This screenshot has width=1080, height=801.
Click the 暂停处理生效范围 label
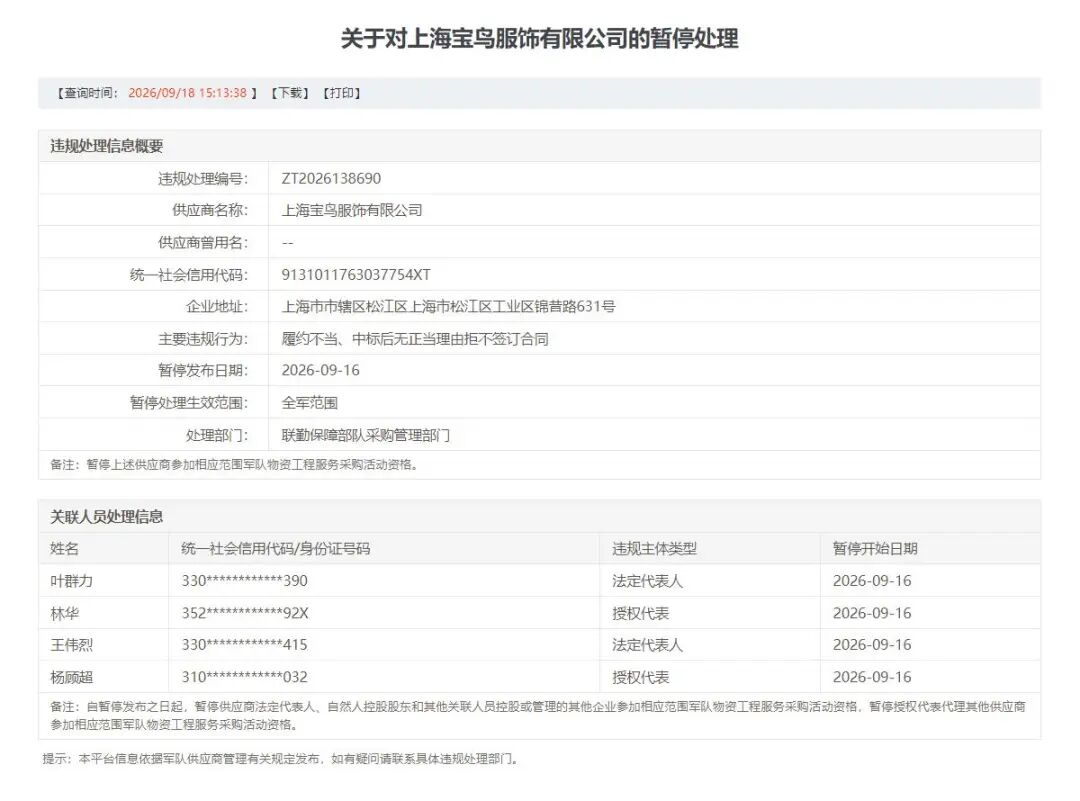point(189,403)
